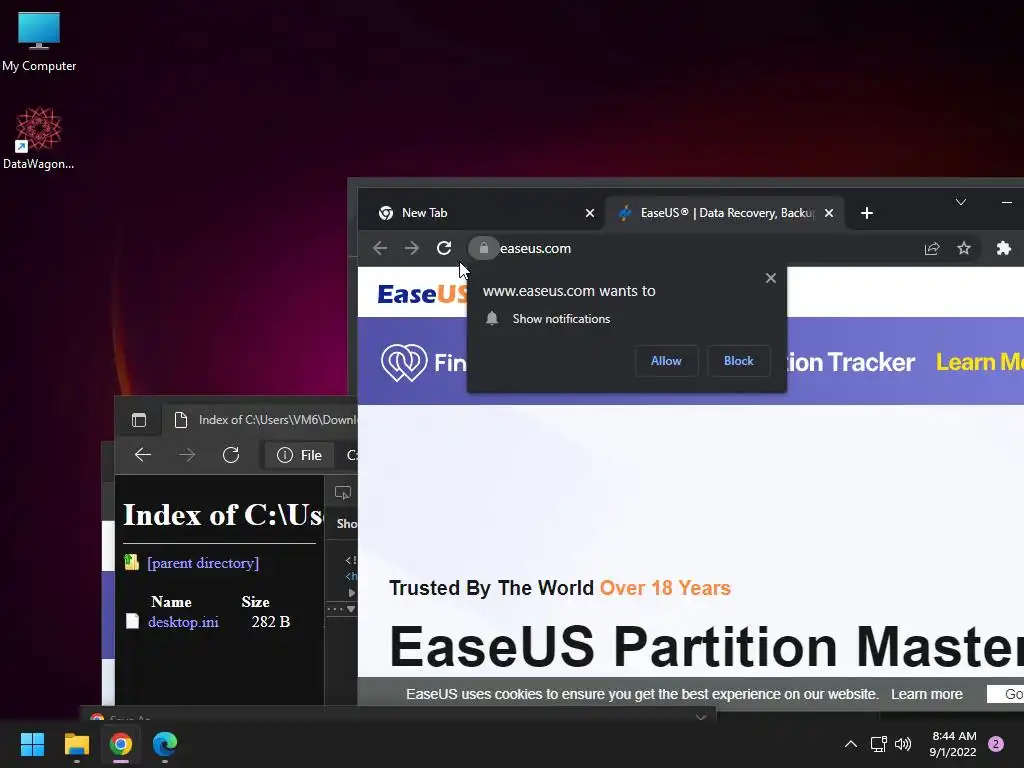Close the EaseUS tab
The height and width of the screenshot is (768, 1024).
tap(829, 213)
